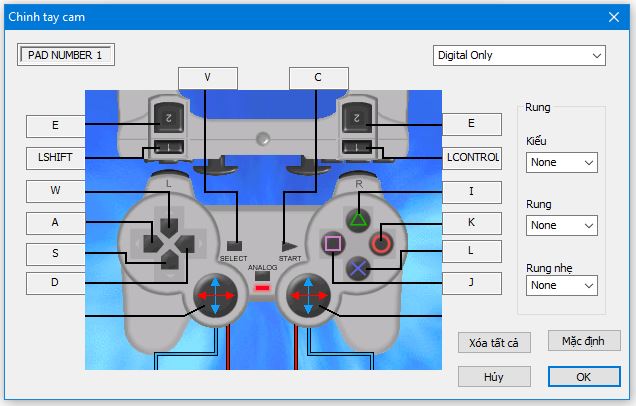Select the right E key field for R2
The width and height of the screenshot is (636, 406).
pyautogui.click(x=472, y=124)
